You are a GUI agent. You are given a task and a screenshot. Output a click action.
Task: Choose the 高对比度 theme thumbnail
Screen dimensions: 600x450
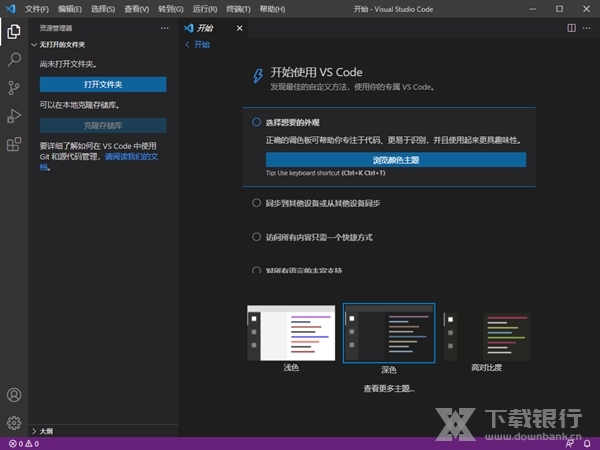point(487,337)
